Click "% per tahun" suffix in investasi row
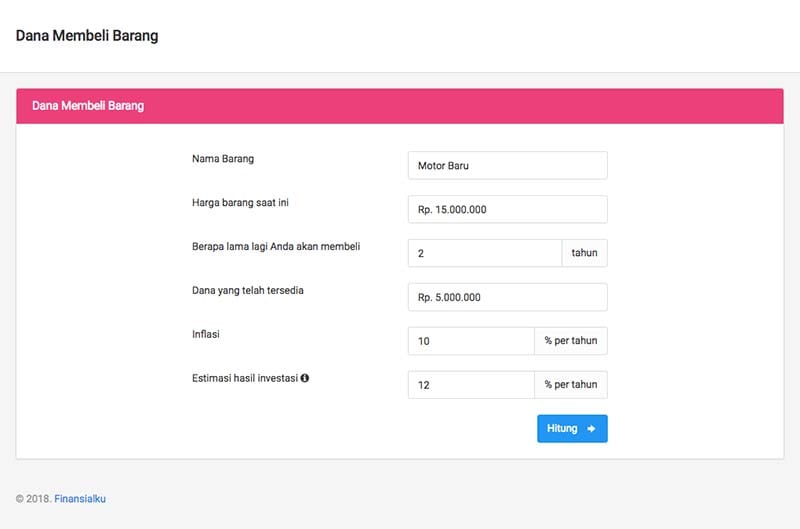 [570, 385]
